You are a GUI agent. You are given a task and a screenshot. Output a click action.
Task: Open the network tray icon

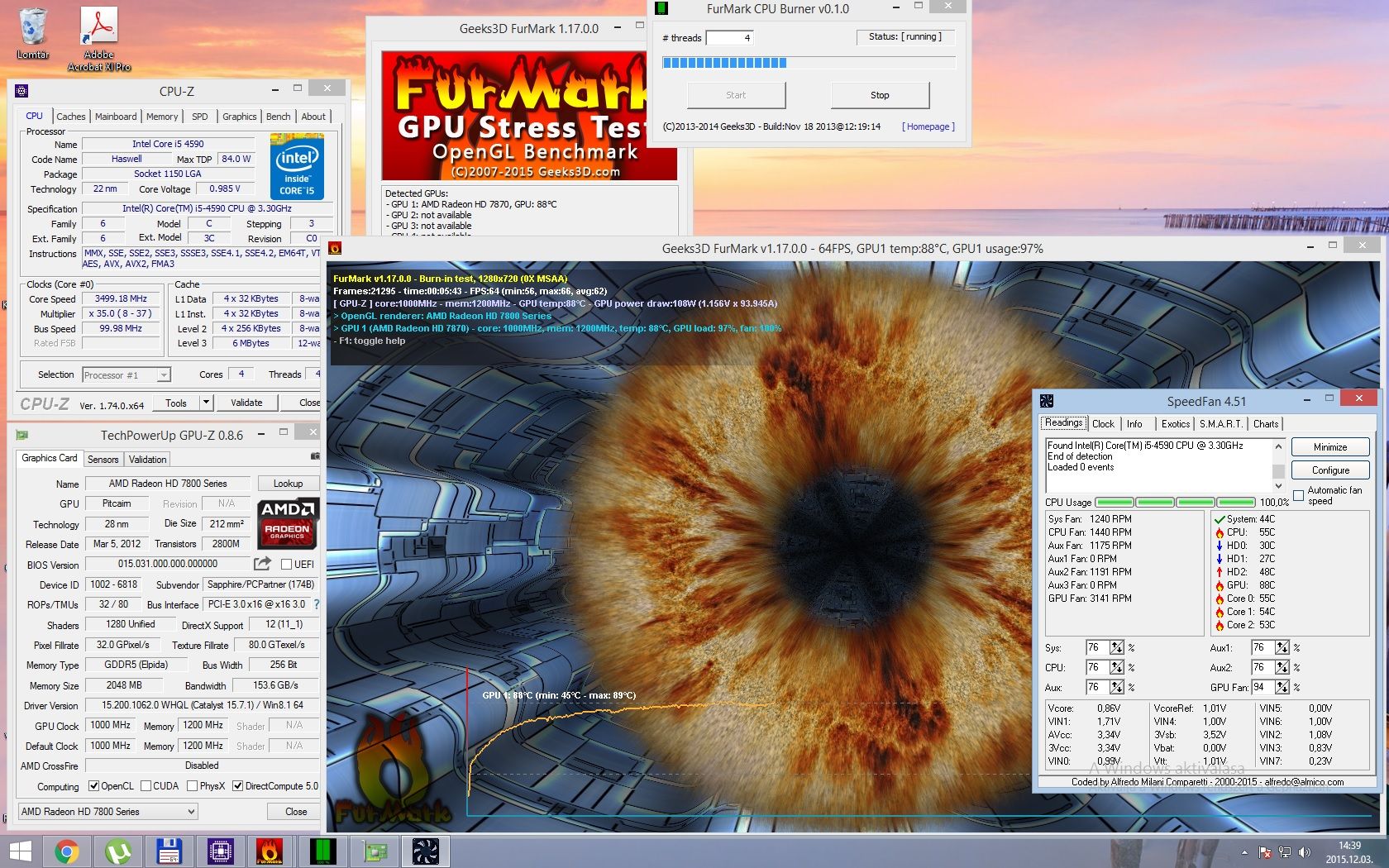pyautogui.click(x=1285, y=852)
